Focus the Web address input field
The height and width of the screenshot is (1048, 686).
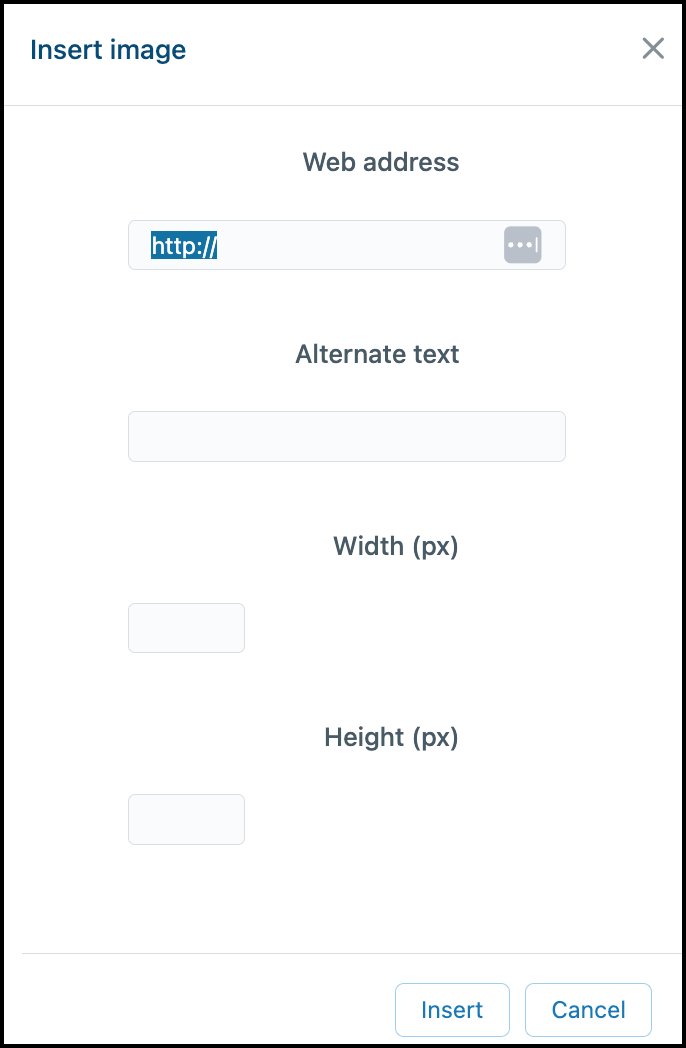(346, 245)
